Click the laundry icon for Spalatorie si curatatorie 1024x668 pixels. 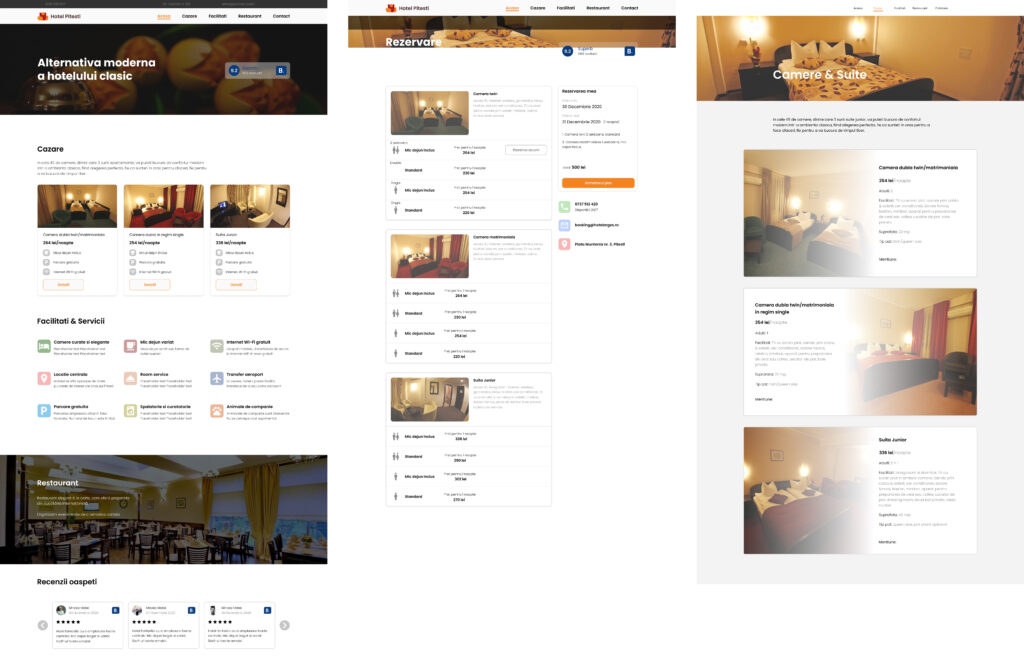[x=131, y=410]
